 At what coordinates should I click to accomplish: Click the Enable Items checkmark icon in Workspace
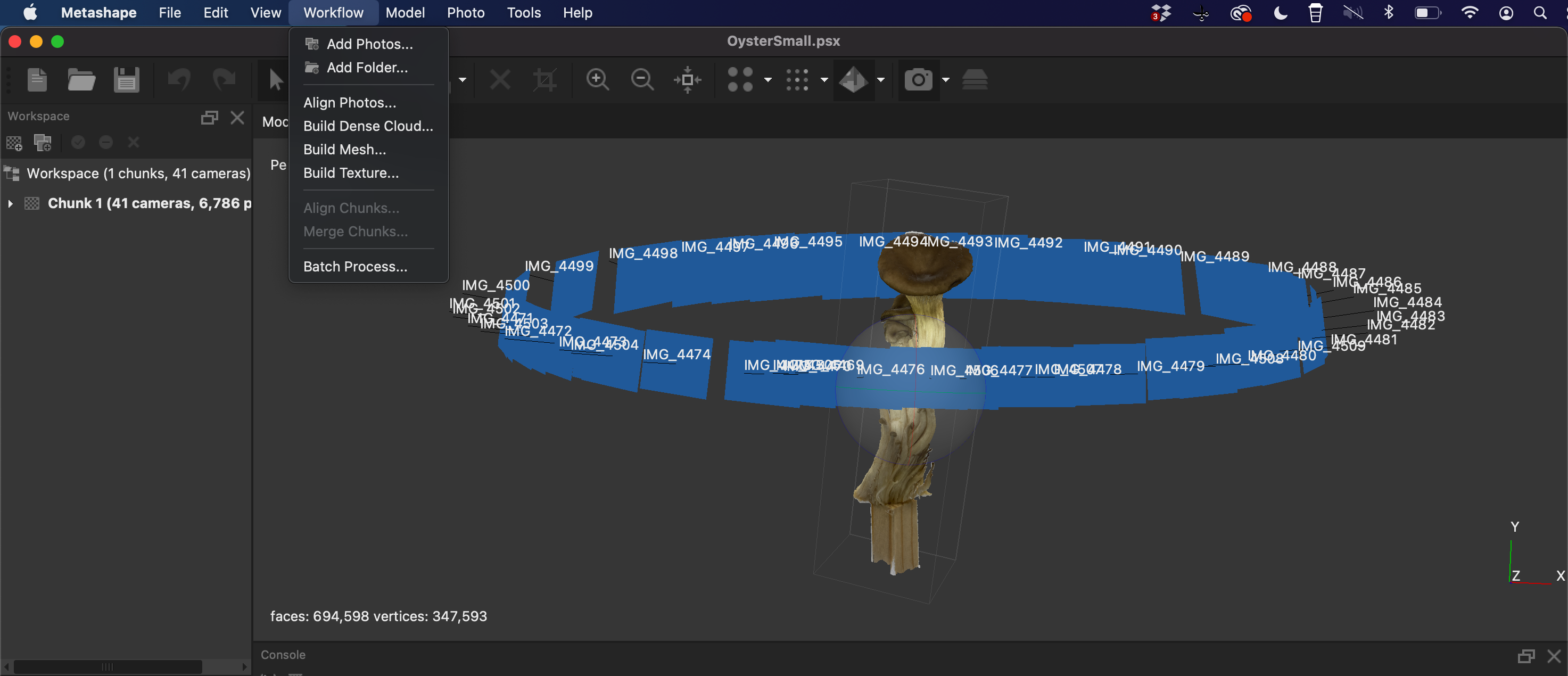point(78,143)
